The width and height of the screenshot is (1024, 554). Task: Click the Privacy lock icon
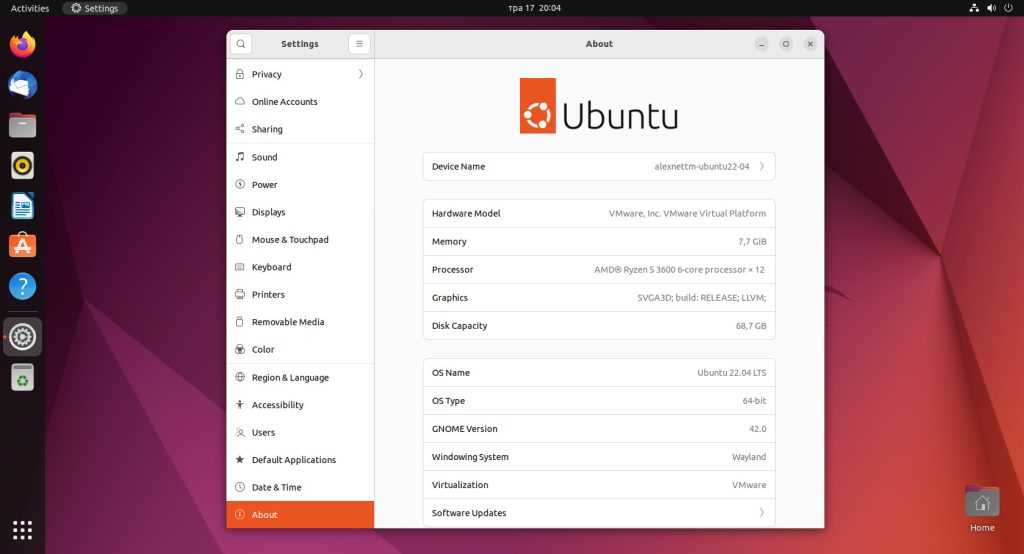pos(240,74)
